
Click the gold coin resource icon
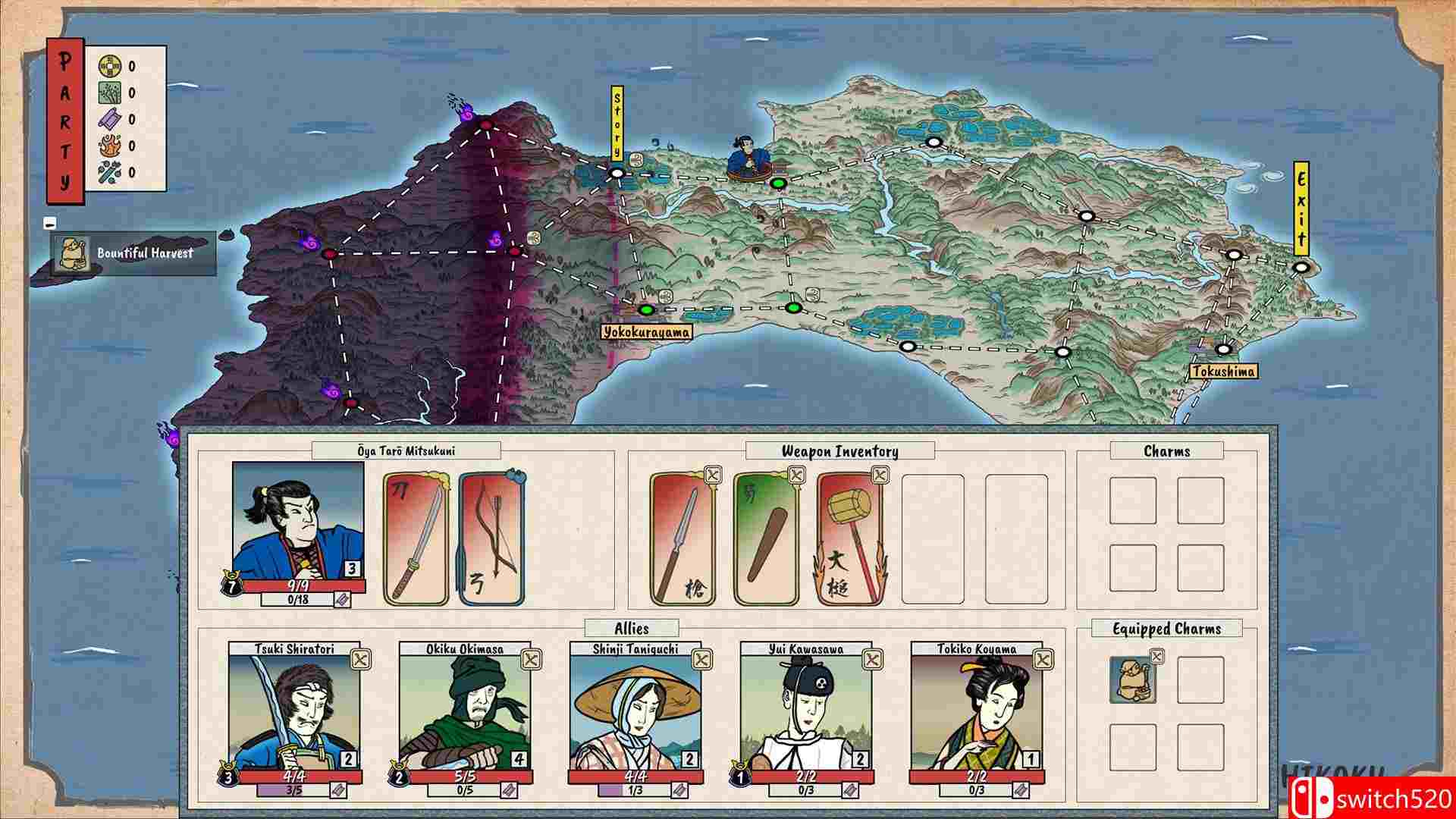click(109, 67)
